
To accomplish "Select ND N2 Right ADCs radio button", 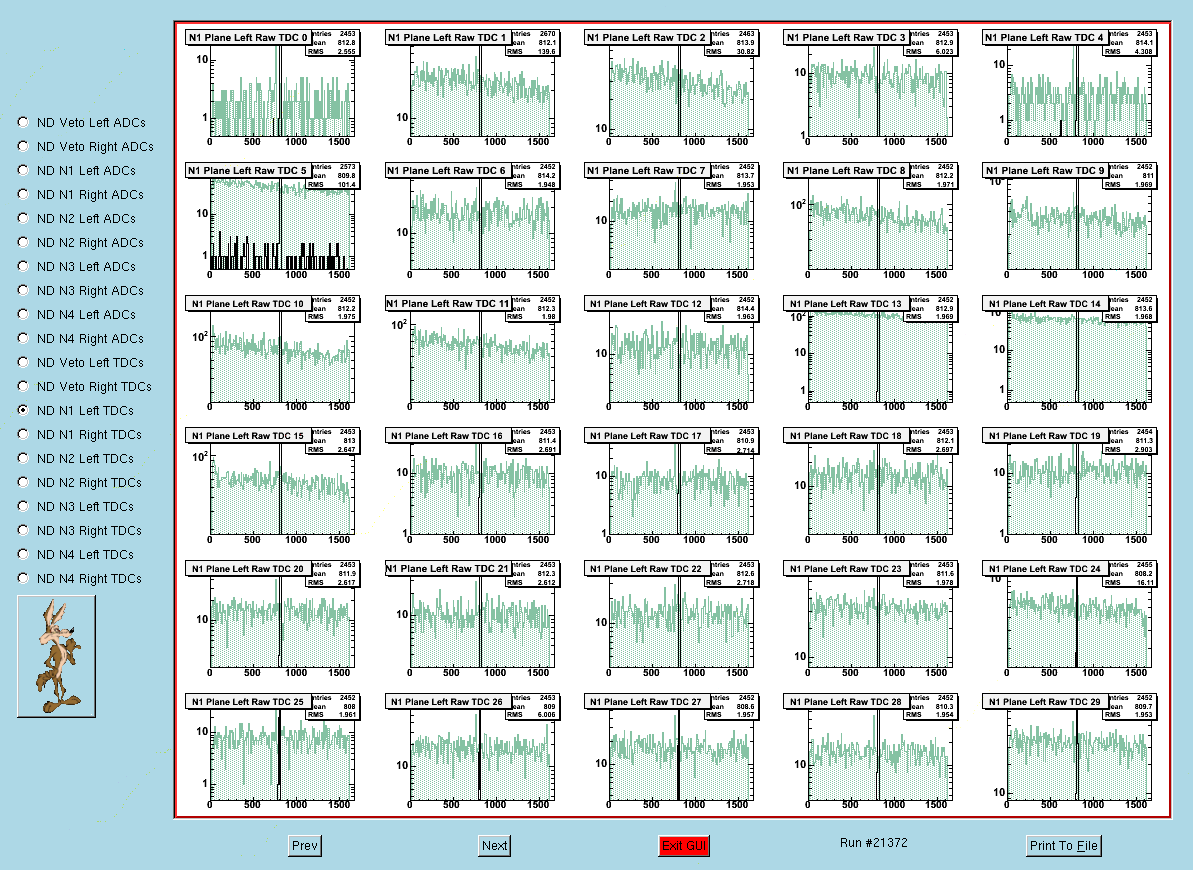I will (x=24, y=242).
